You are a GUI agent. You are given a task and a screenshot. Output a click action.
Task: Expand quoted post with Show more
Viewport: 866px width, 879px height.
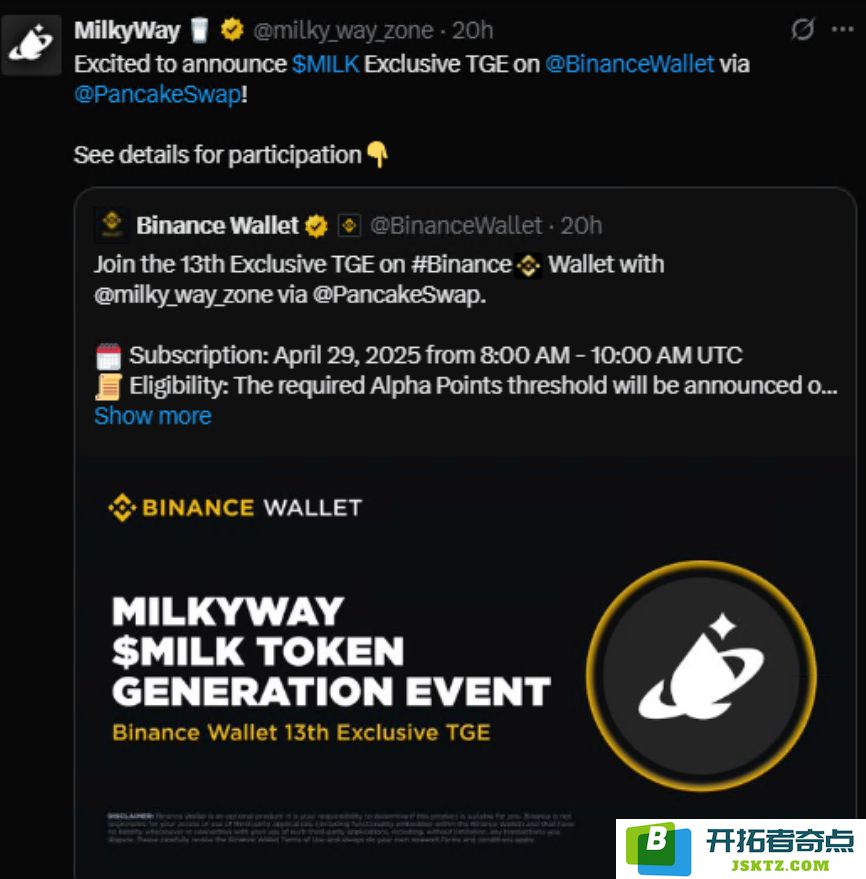[152, 416]
